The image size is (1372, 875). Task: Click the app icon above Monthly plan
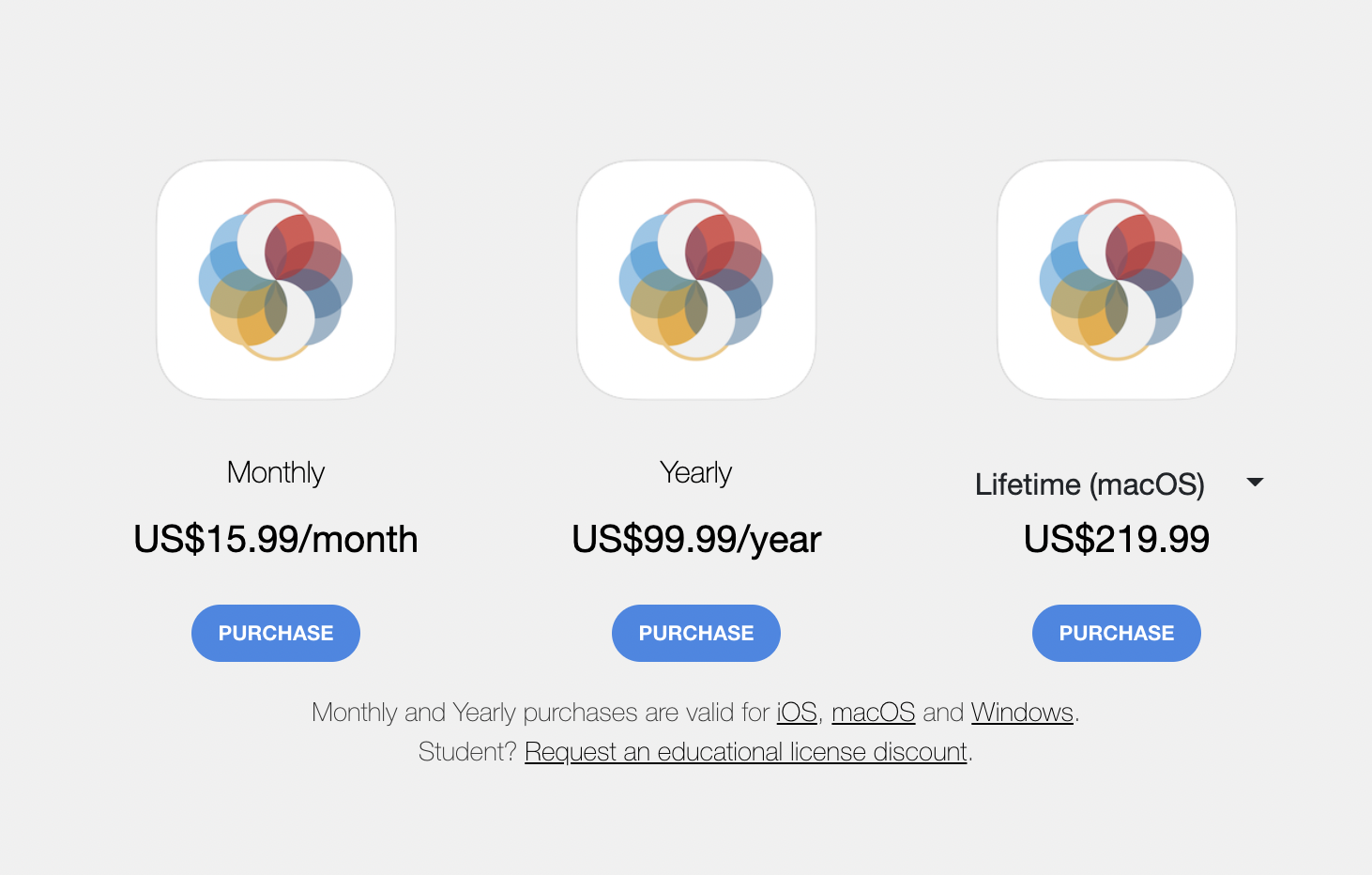click(x=276, y=280)
